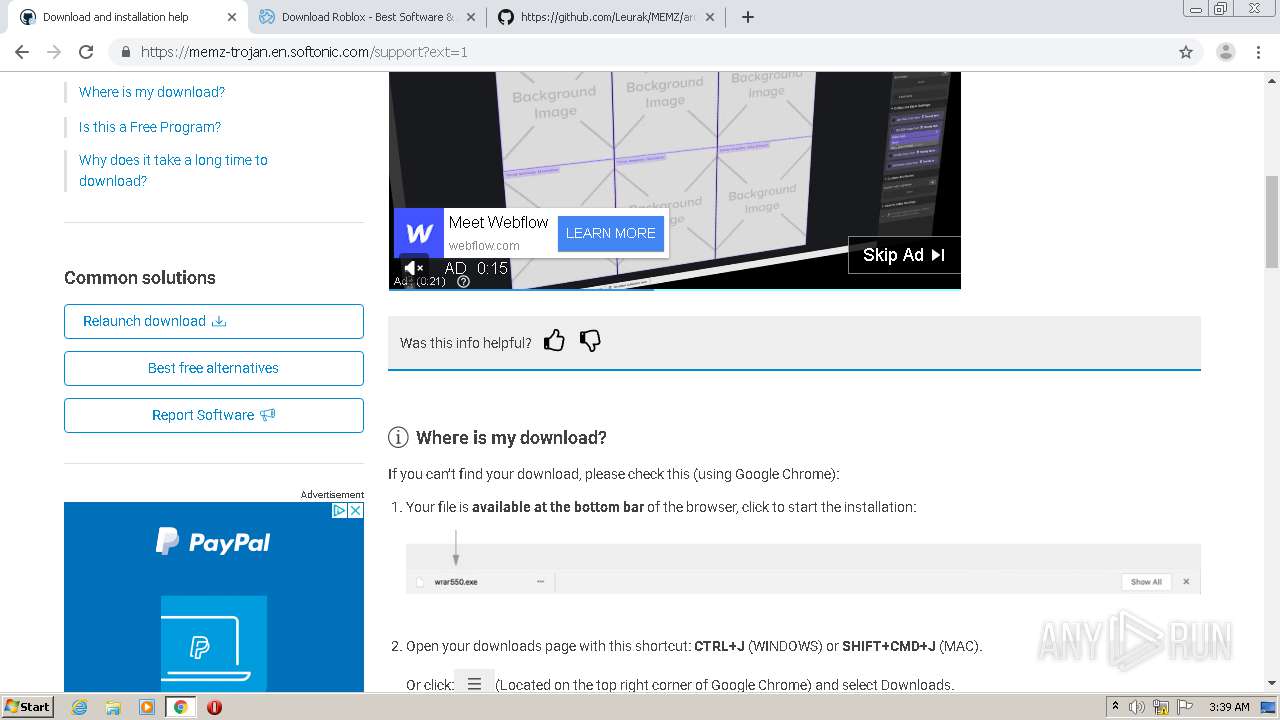This screenshot has height=720, width=1280.
Task: Open 'Why does it take a long time' link
Action: [173, 170]
